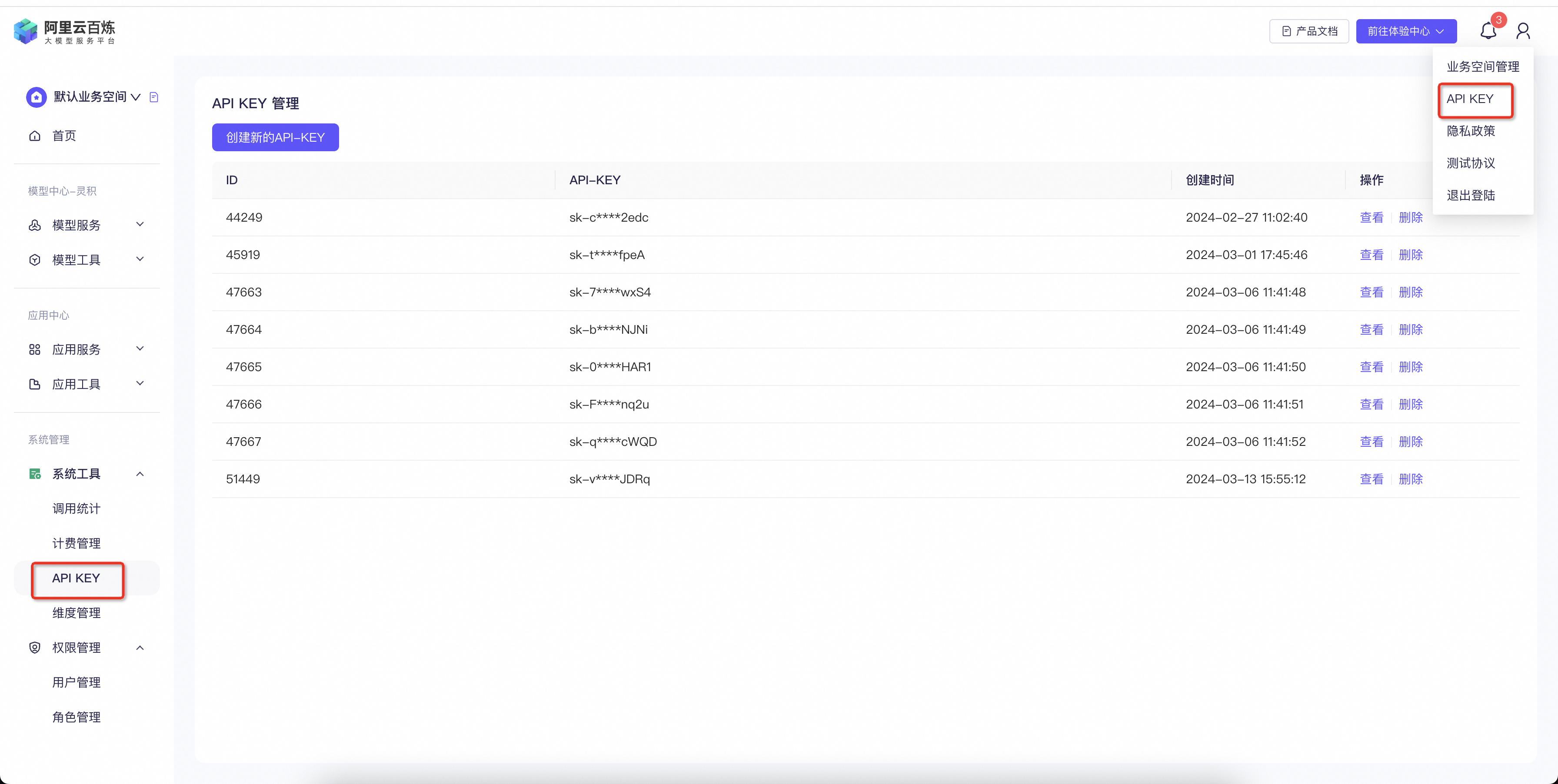Click the 应用服务 grid icon
This screenshot has width=1558, height=784.
click(x=35, y=349)
